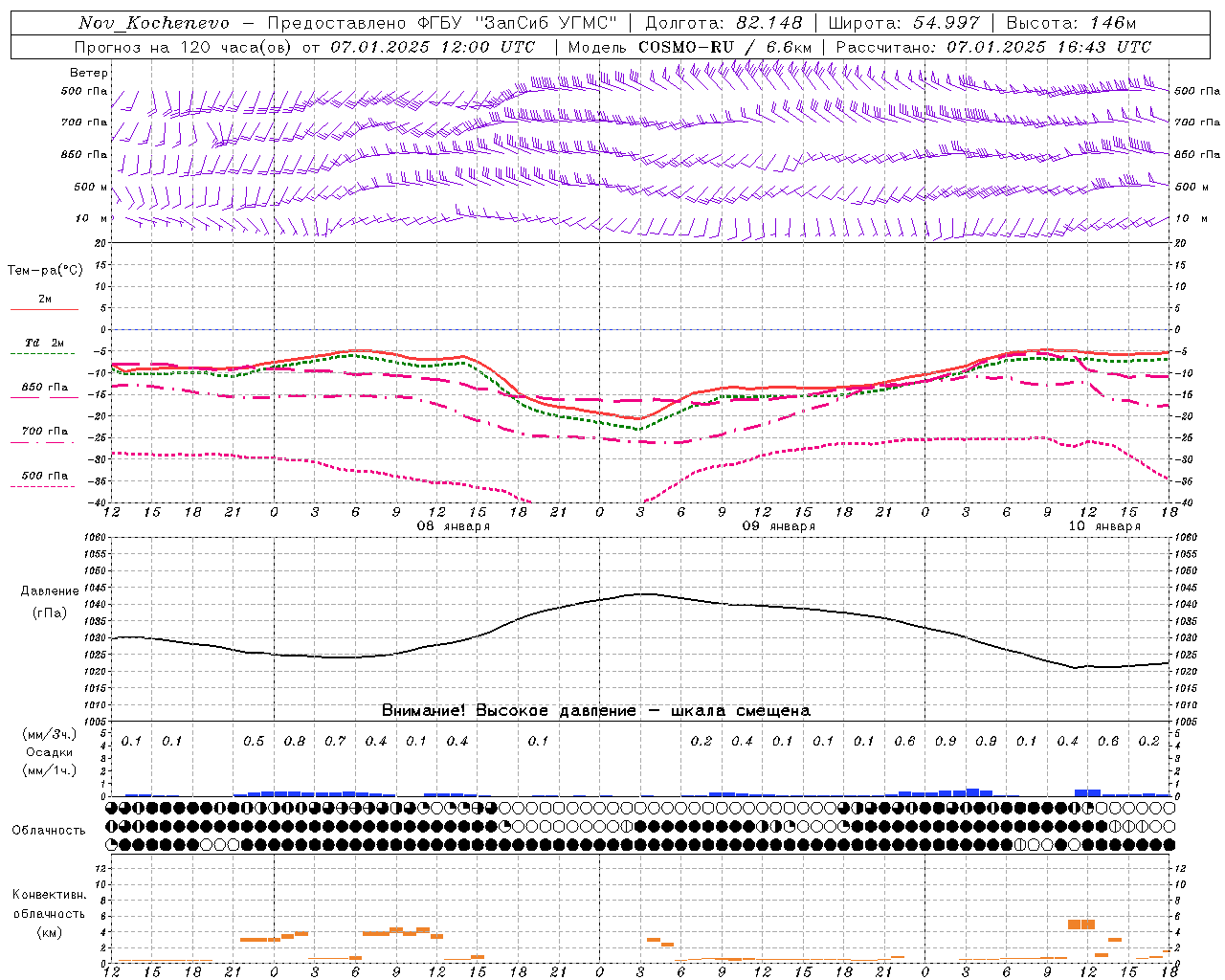Click the "Конвективн." convective cloud label
Viewport: 1225px width, 980px height.
(49, 895)
